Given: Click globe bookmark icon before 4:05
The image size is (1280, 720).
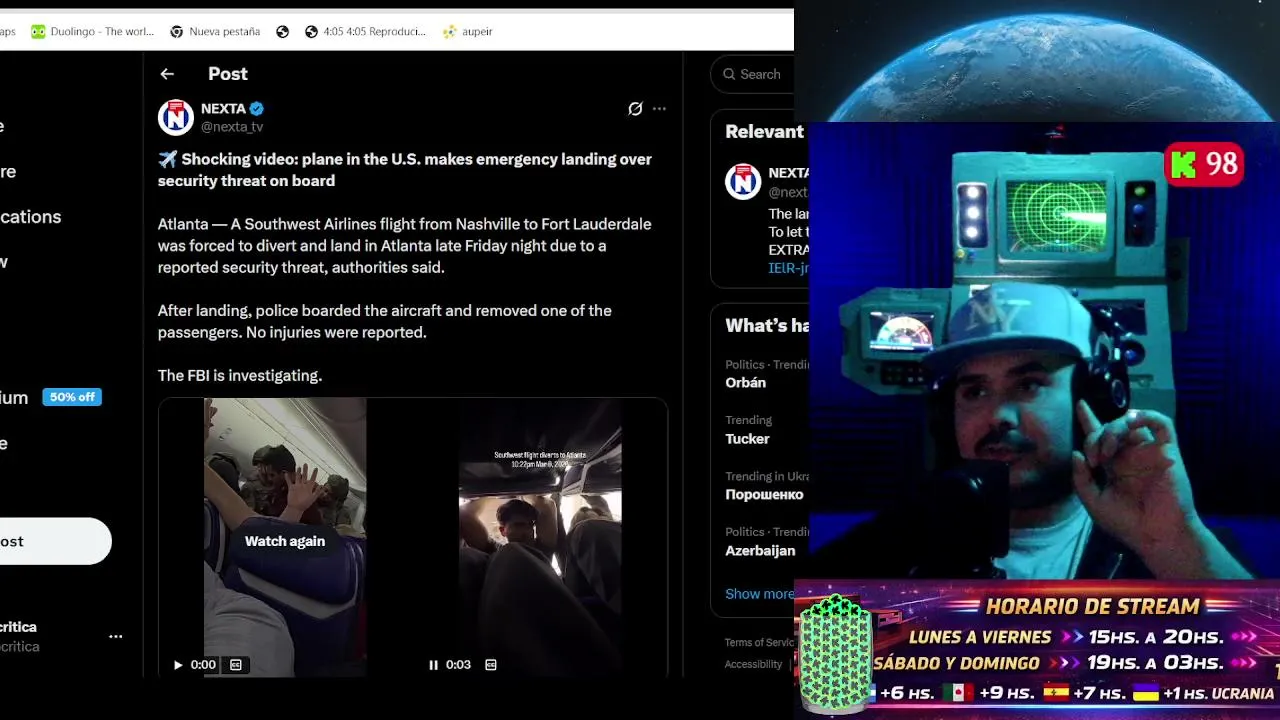Looking at the screenshot, I should click(283, 31).
